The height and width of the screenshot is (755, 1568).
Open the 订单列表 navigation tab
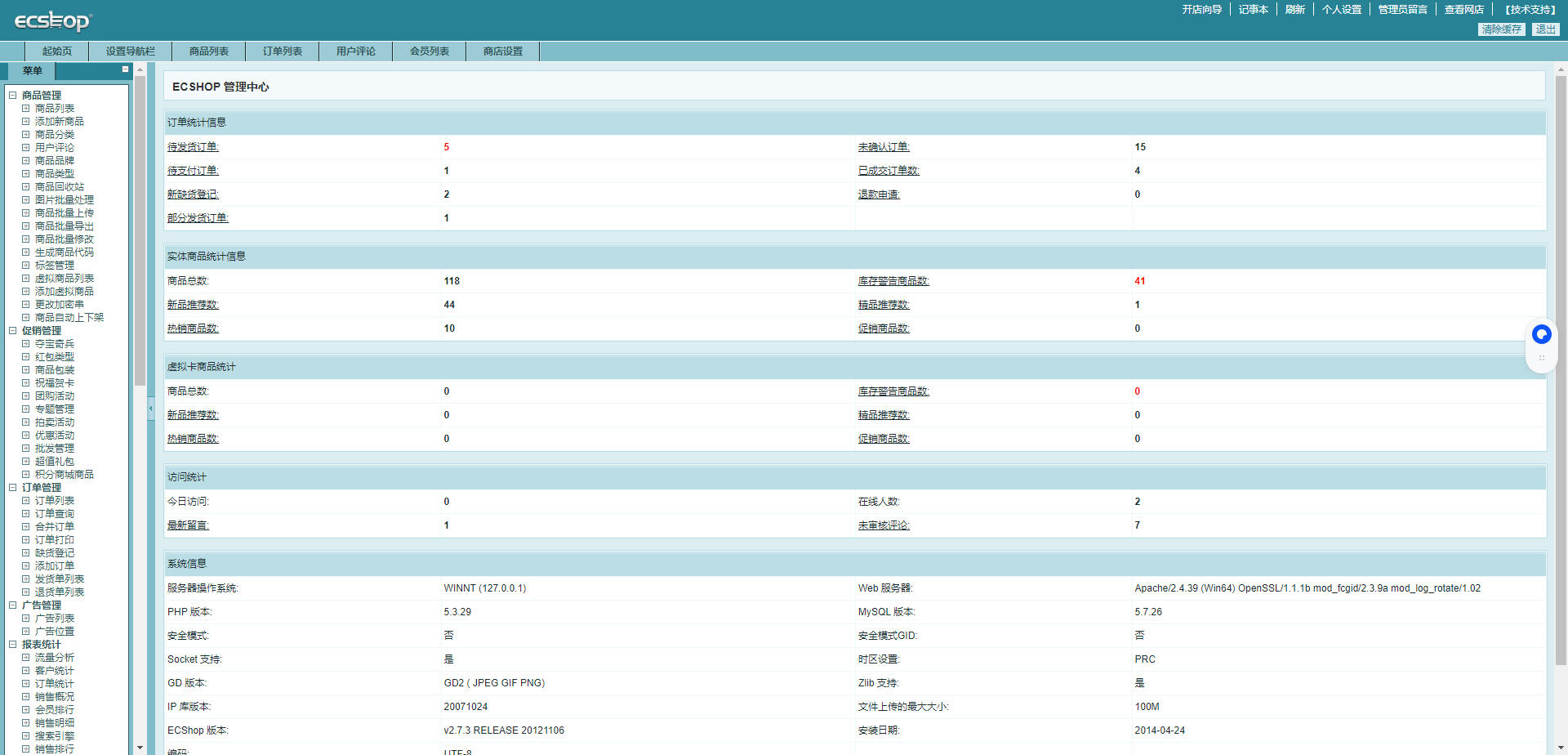(283, 51)
